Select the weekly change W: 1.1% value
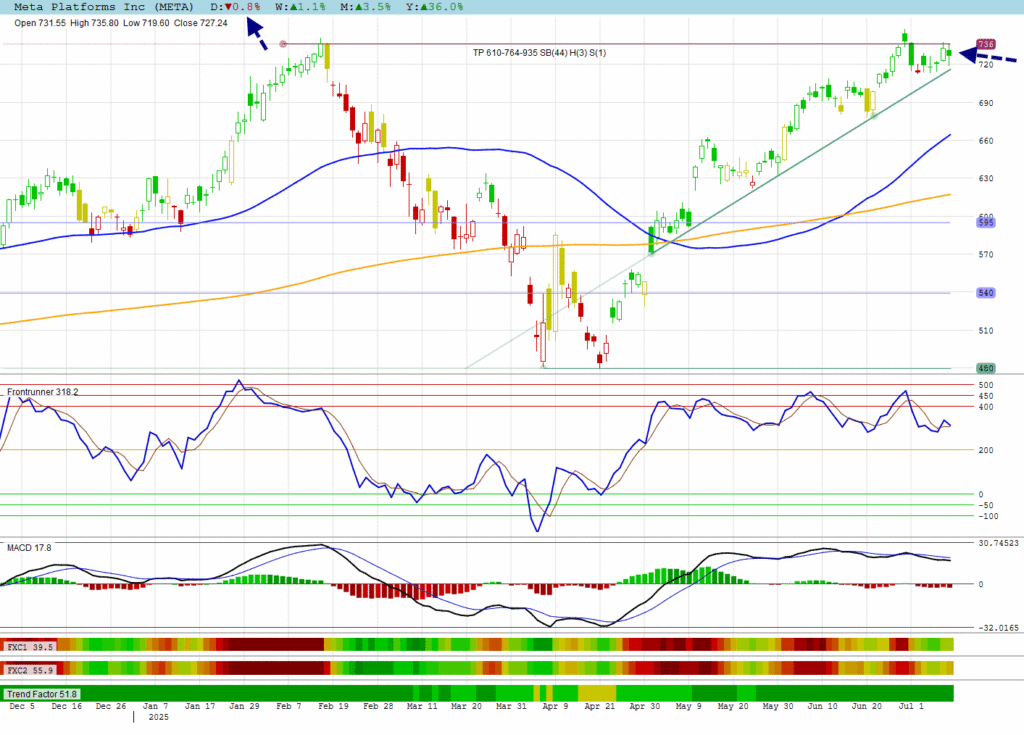Screen dimensions: 1024x735 coord(300,7)
